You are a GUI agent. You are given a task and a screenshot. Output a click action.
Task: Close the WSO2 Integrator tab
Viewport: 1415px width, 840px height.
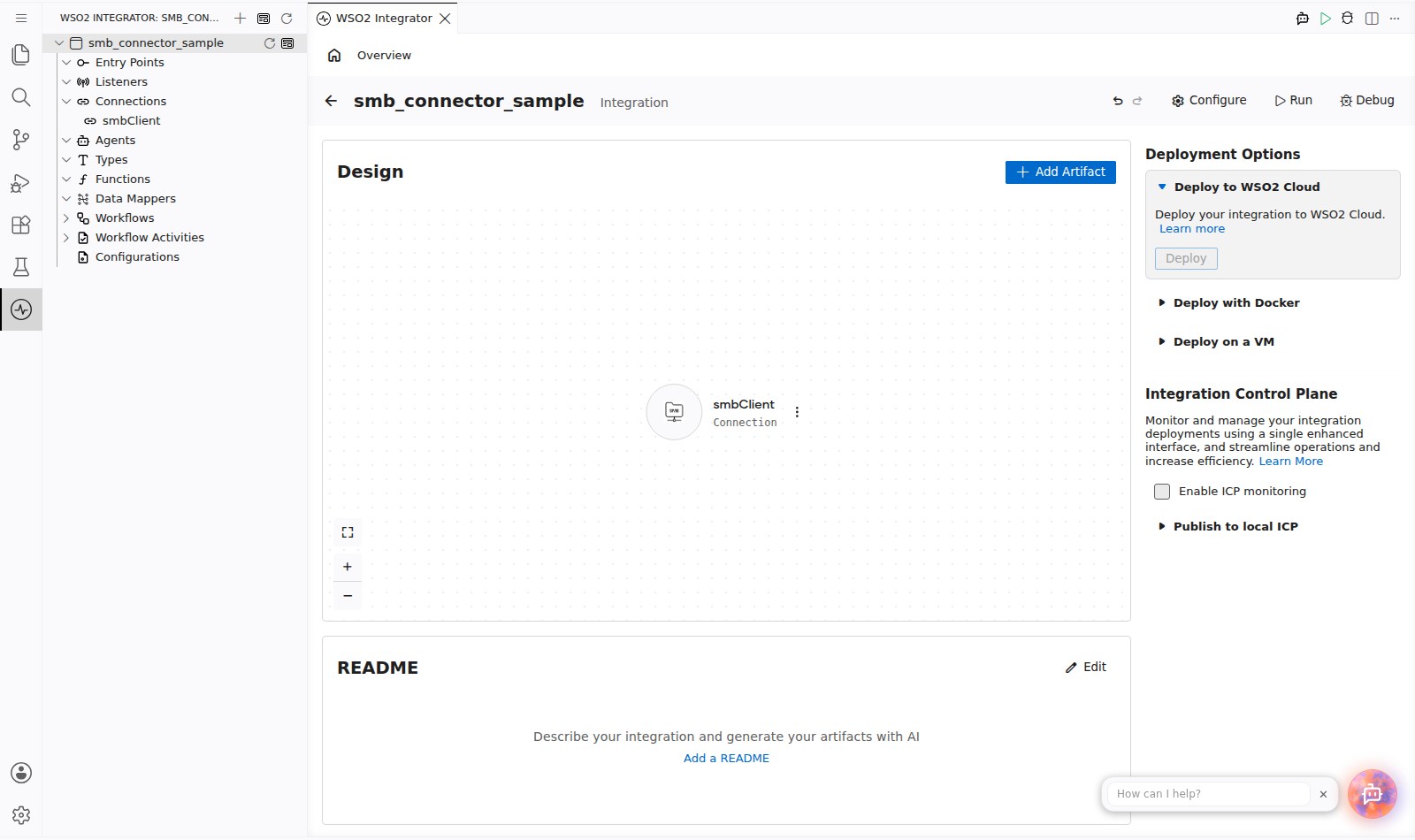pyautogui.click(x=445, y=19)
